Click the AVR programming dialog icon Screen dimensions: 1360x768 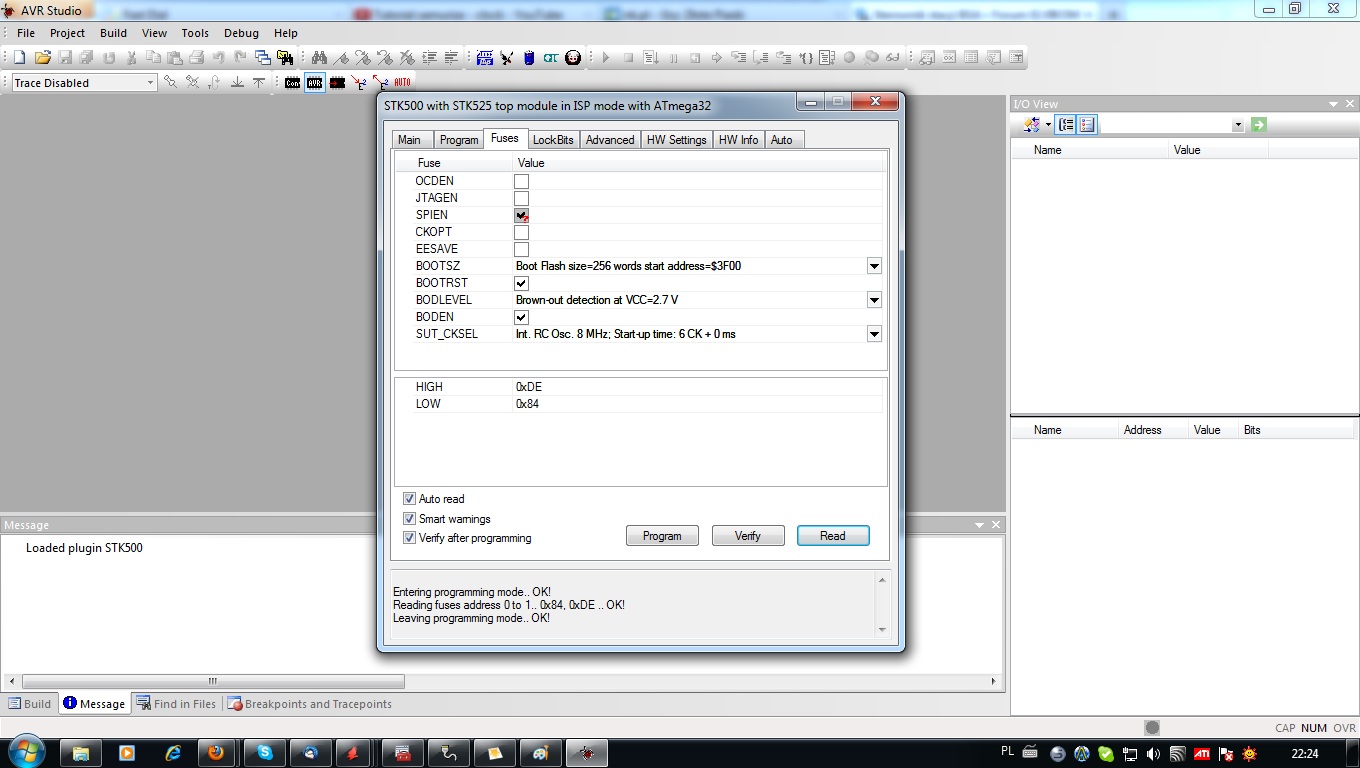point(315,83)
